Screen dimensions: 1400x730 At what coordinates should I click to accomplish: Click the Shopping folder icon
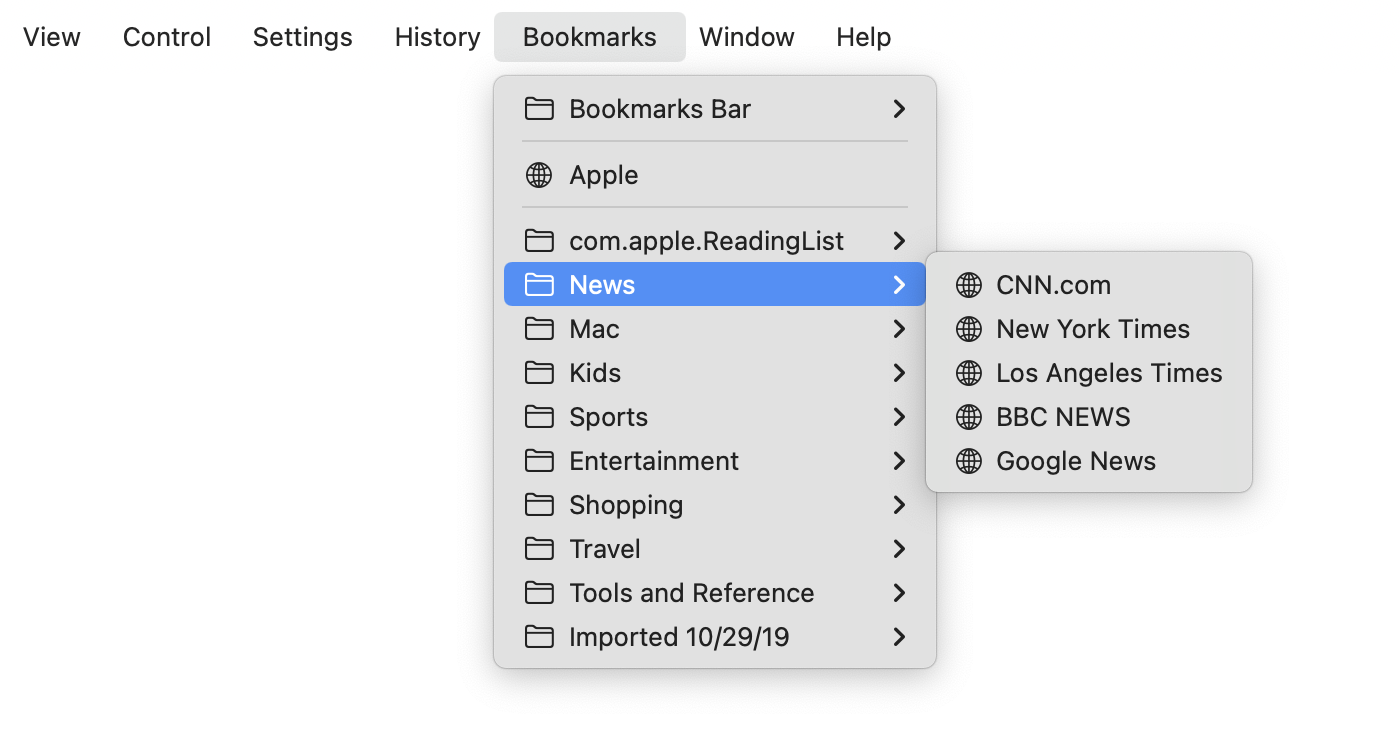tap(539, 505)
